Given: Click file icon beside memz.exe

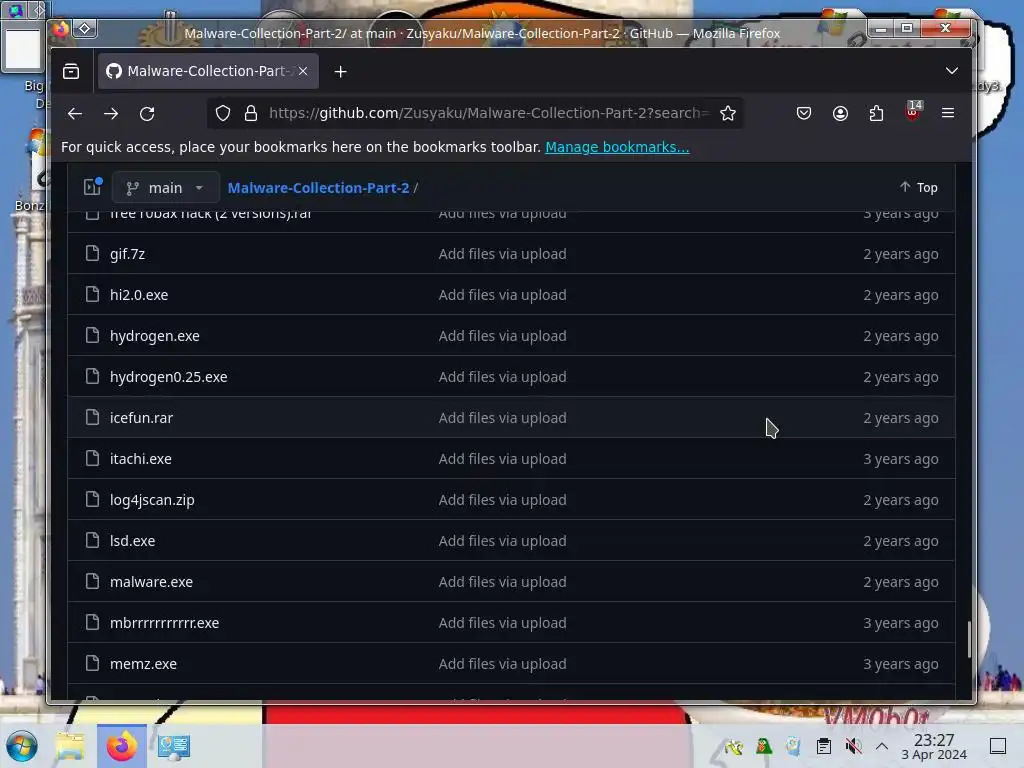Looking at the screenshot, I should [x=92, y=664].
